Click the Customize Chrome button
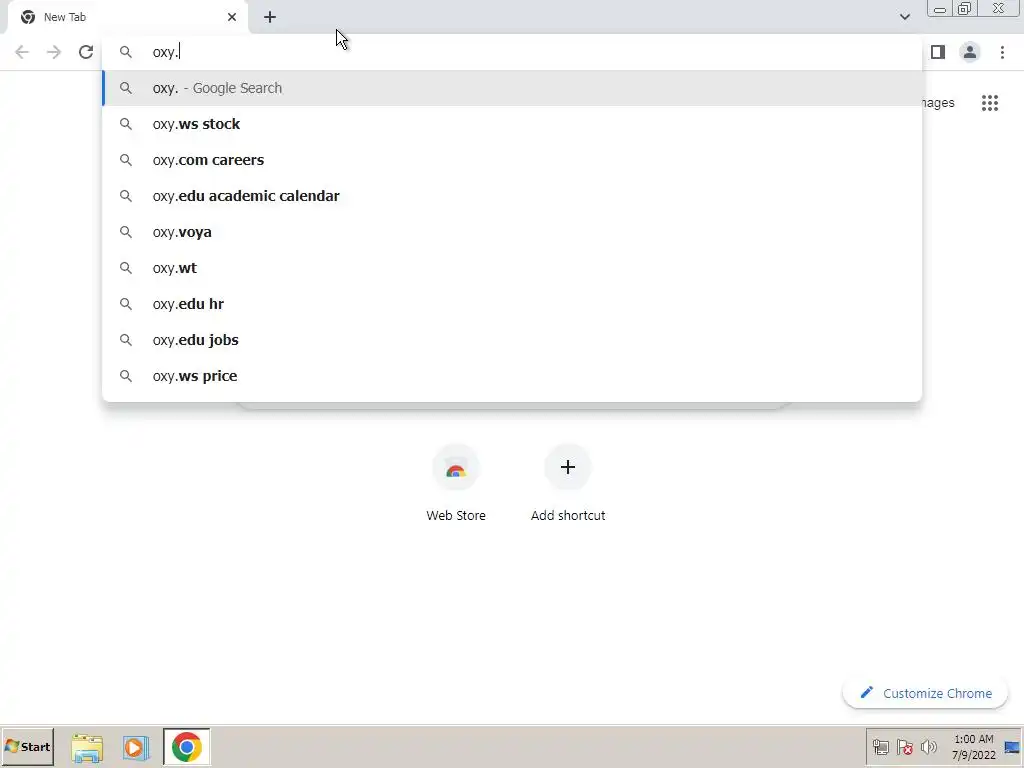The height and width of the screenshot is (768, 1024). pos(925,693)
